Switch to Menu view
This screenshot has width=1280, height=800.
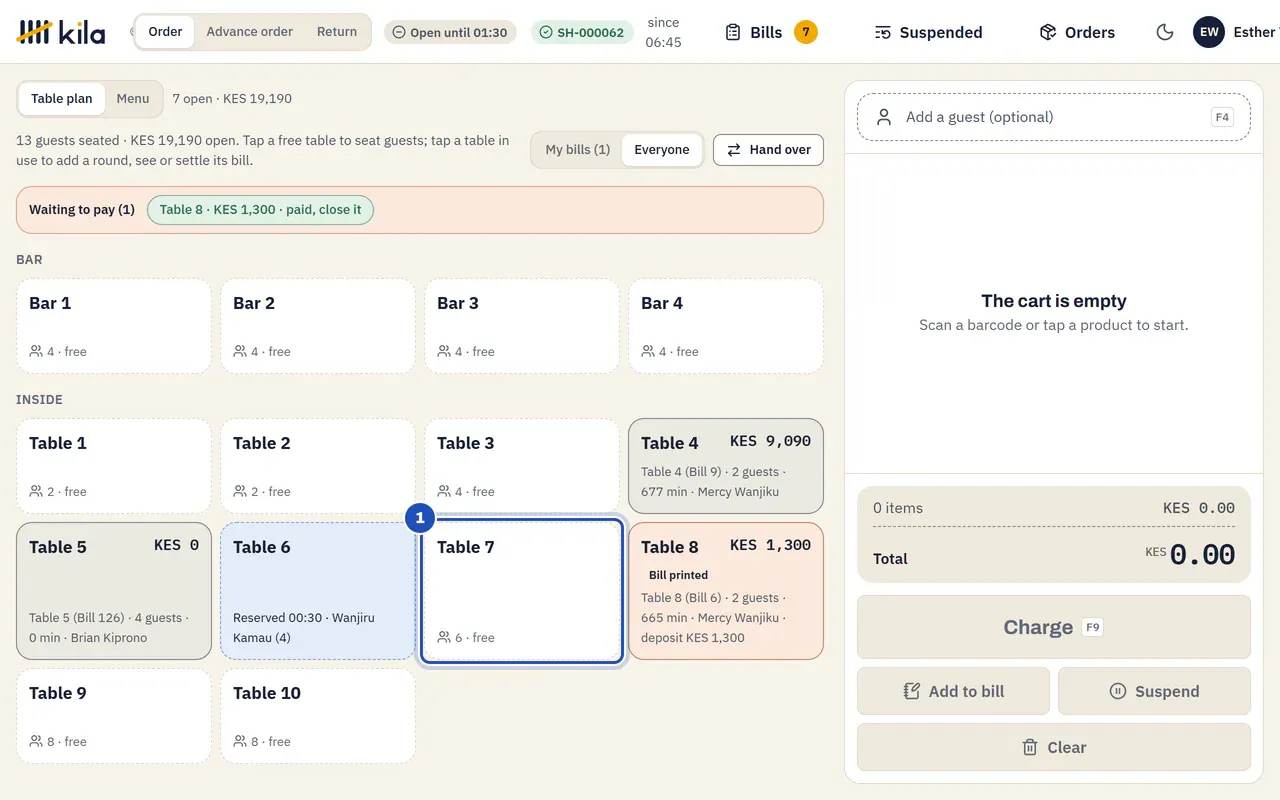point(133,98)
